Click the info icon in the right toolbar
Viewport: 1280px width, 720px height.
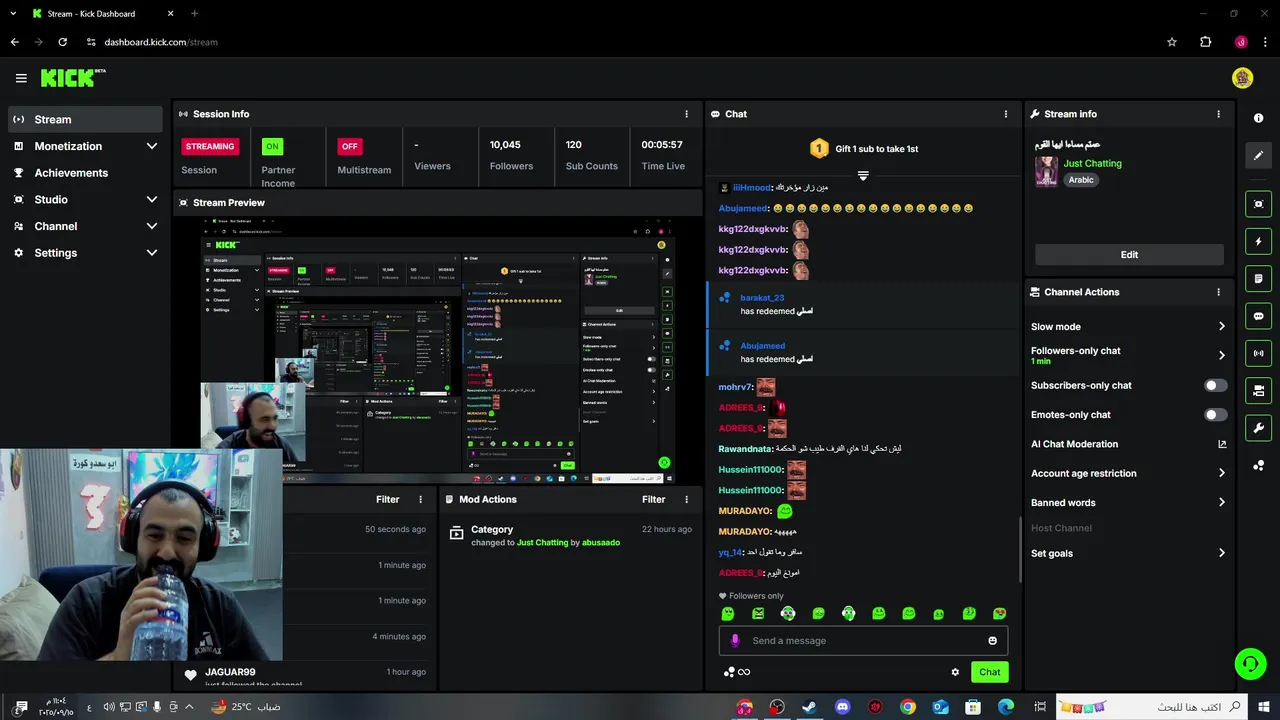(x=1258, y=118)
